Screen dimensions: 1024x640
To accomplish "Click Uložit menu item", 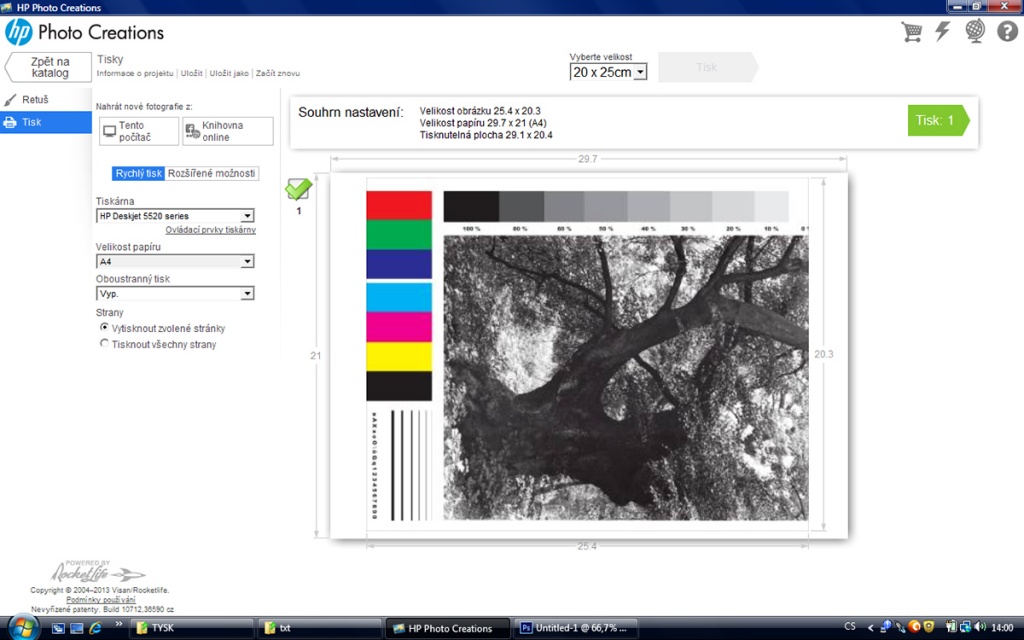I will [191, 73].
